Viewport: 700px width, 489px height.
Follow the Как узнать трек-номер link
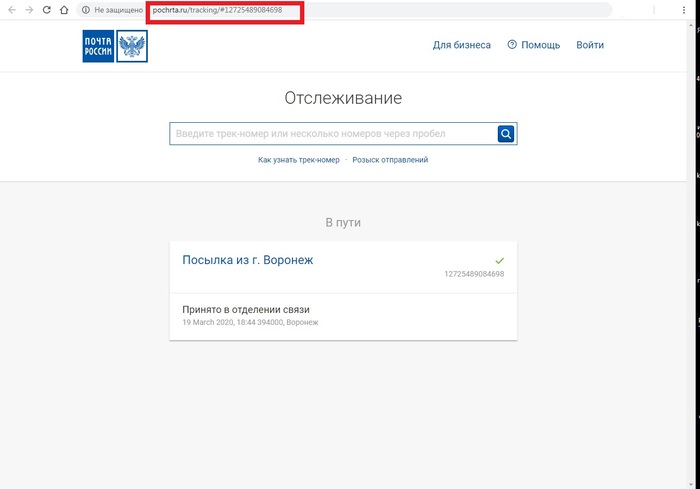coord(298,160)
